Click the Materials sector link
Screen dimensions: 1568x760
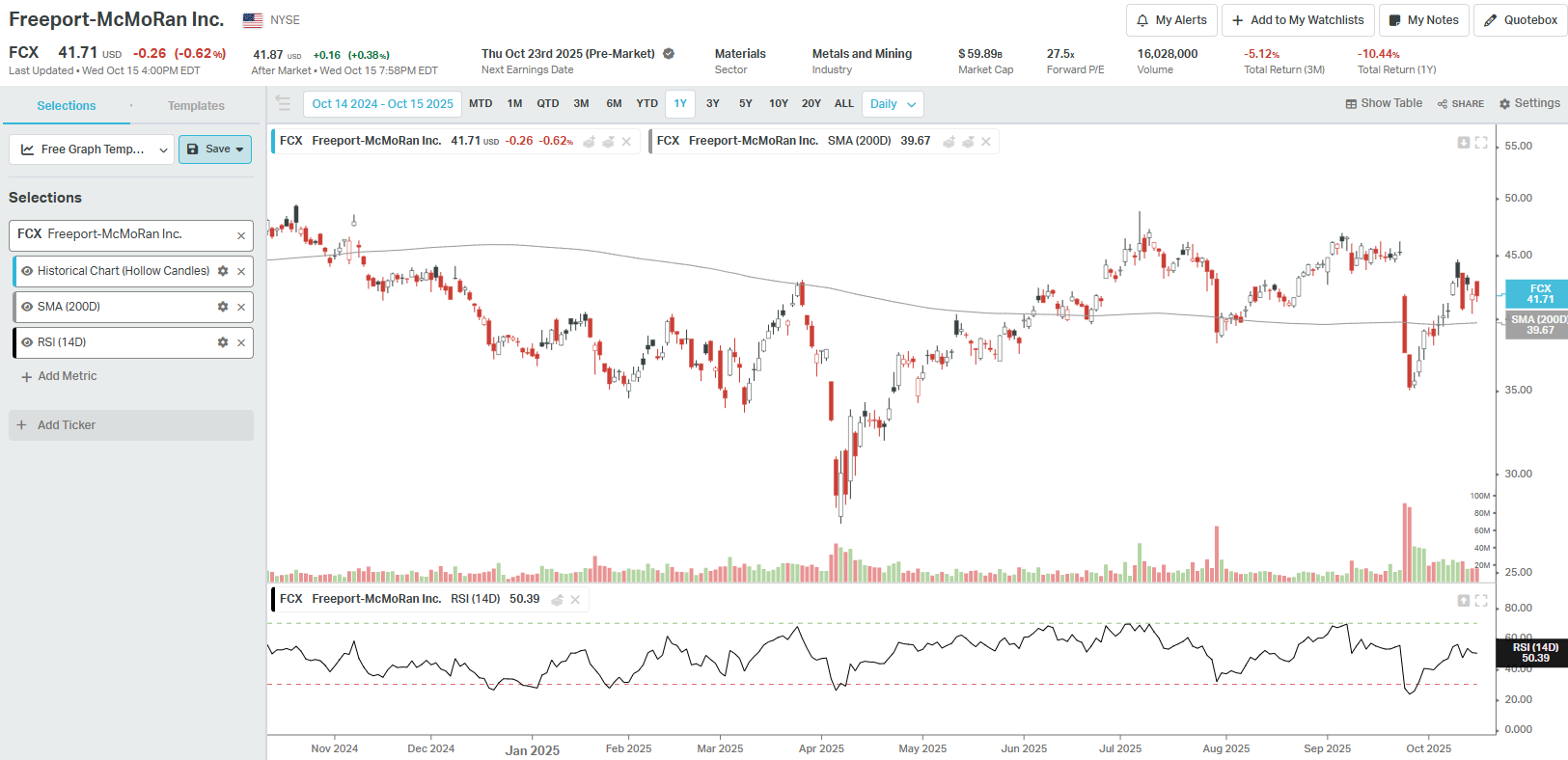click(740, 54)
